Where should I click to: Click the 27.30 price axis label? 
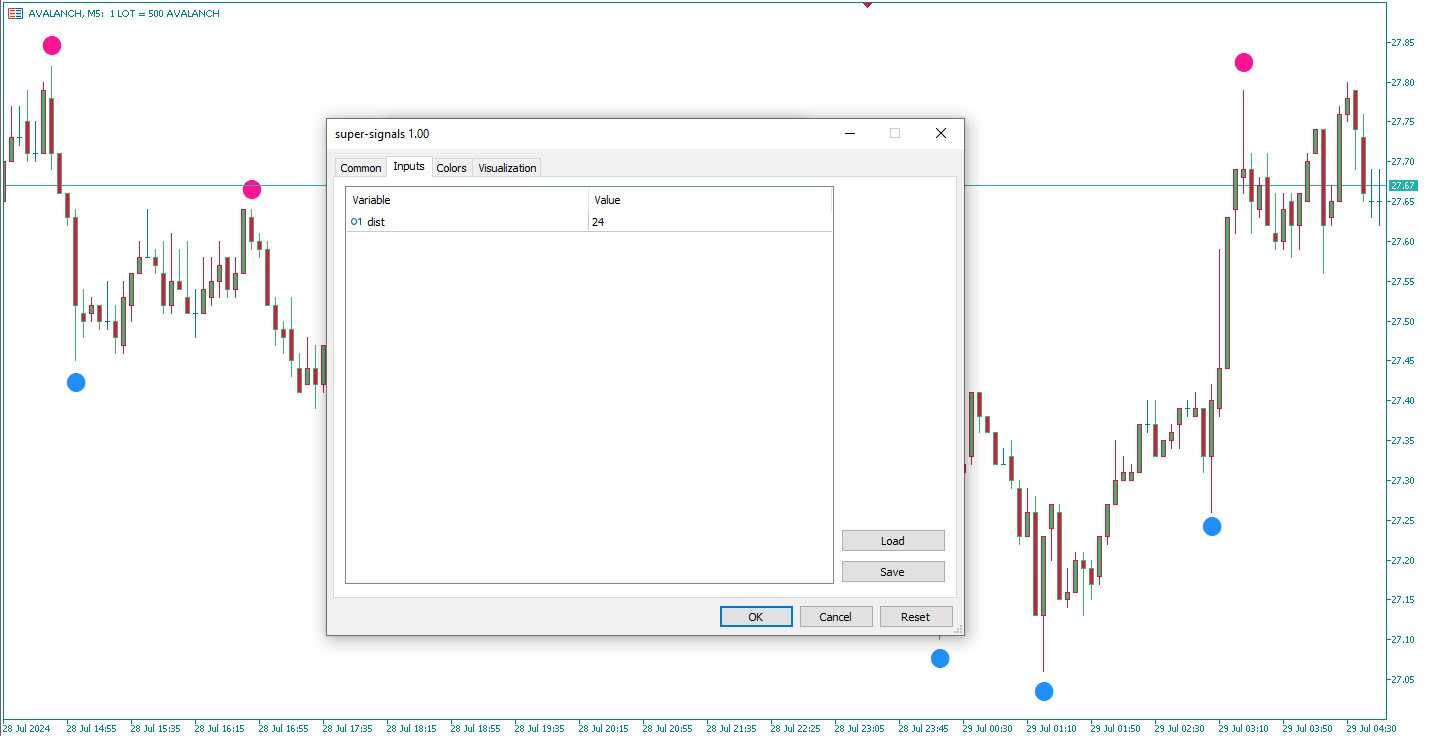tap(1401, 481)
